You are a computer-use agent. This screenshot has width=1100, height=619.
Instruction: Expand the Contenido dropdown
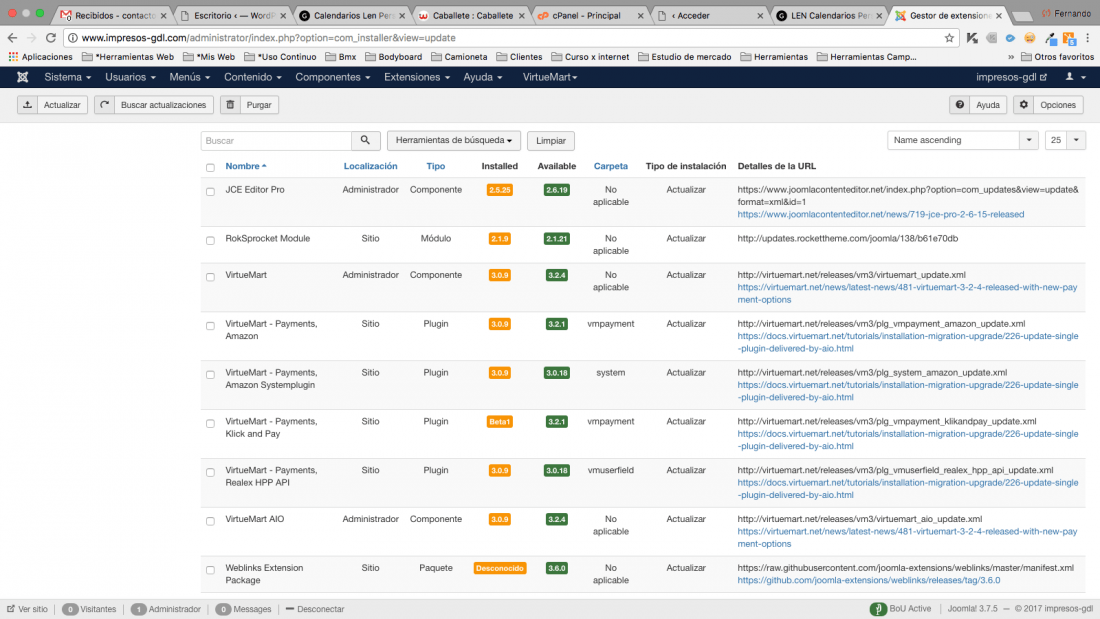(253, 77)
